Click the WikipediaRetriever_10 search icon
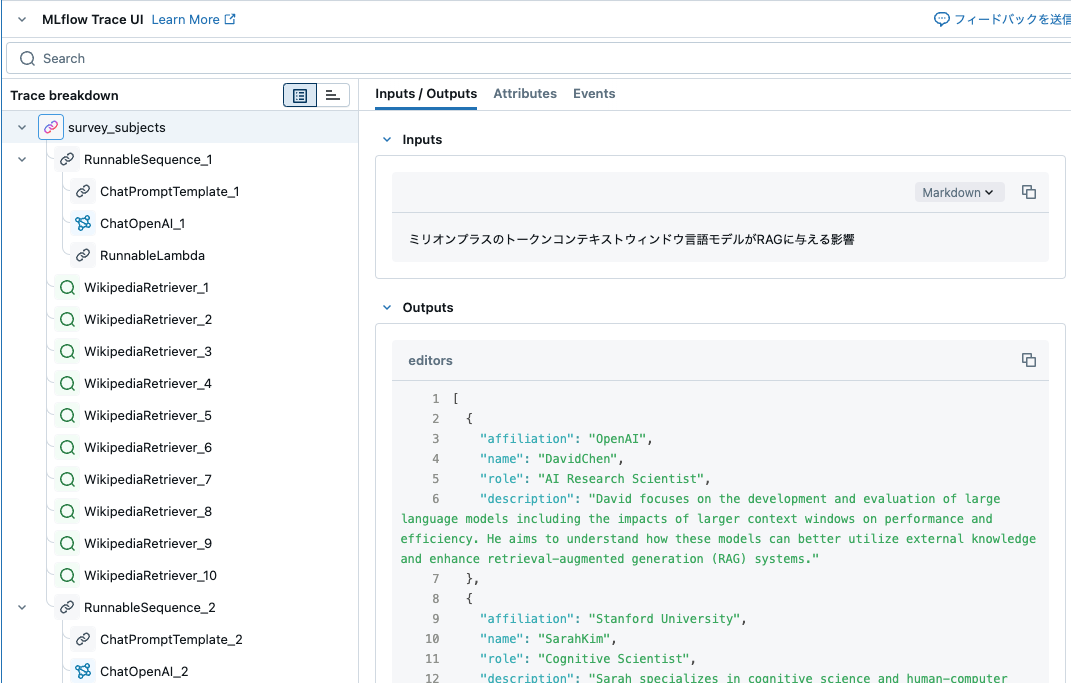 click(67, 576)
